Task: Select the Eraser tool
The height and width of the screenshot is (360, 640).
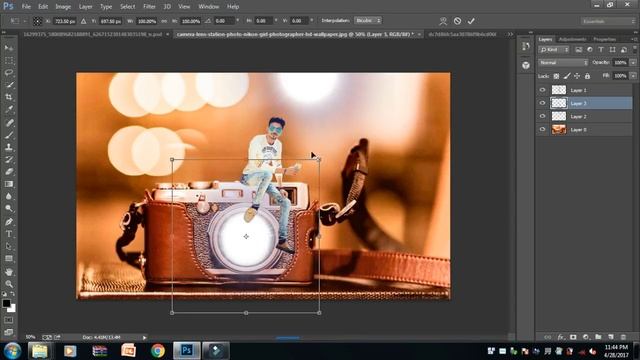Action: pyautogui.click(x=9, y=171)
